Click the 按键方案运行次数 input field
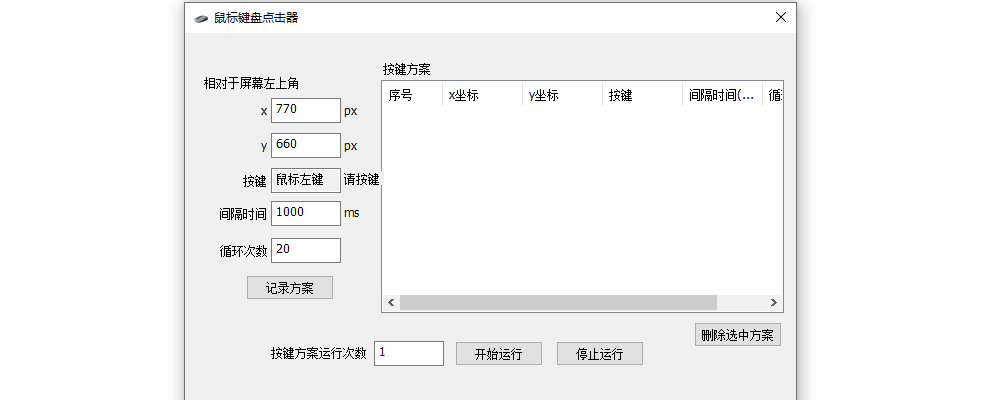This screenshot has height=400, width=1000. [408, 353]
